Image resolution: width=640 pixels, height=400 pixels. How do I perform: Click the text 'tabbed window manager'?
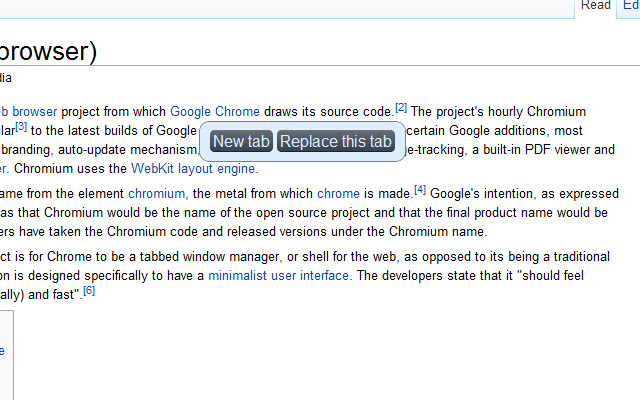pyautogui.click(x=210, y=257)
